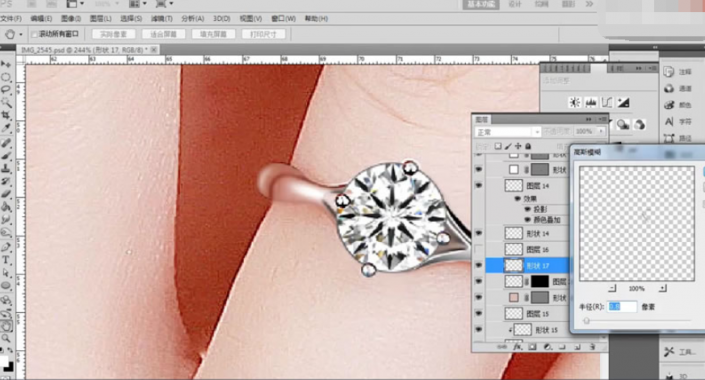The width and height of the screenshot is (705, 380).
Task: Click foreground color swatch in toolbox
Action: (4, 362)
